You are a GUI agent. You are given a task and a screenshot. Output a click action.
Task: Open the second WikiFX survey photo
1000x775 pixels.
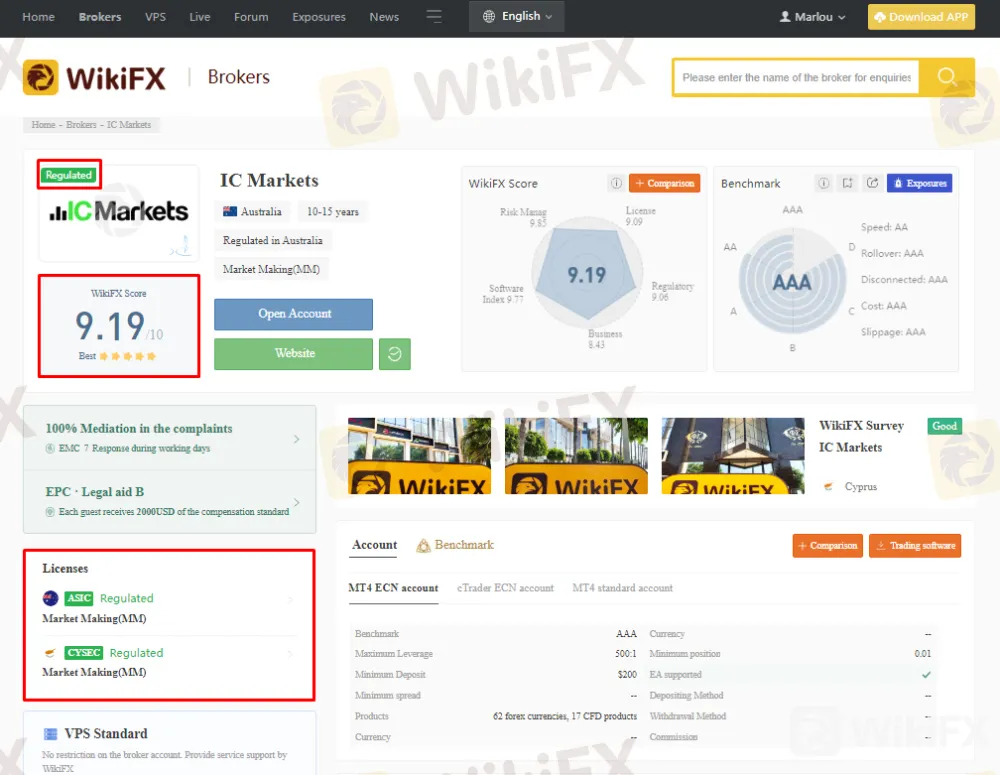pyautogui.click(x=576, y=456)
